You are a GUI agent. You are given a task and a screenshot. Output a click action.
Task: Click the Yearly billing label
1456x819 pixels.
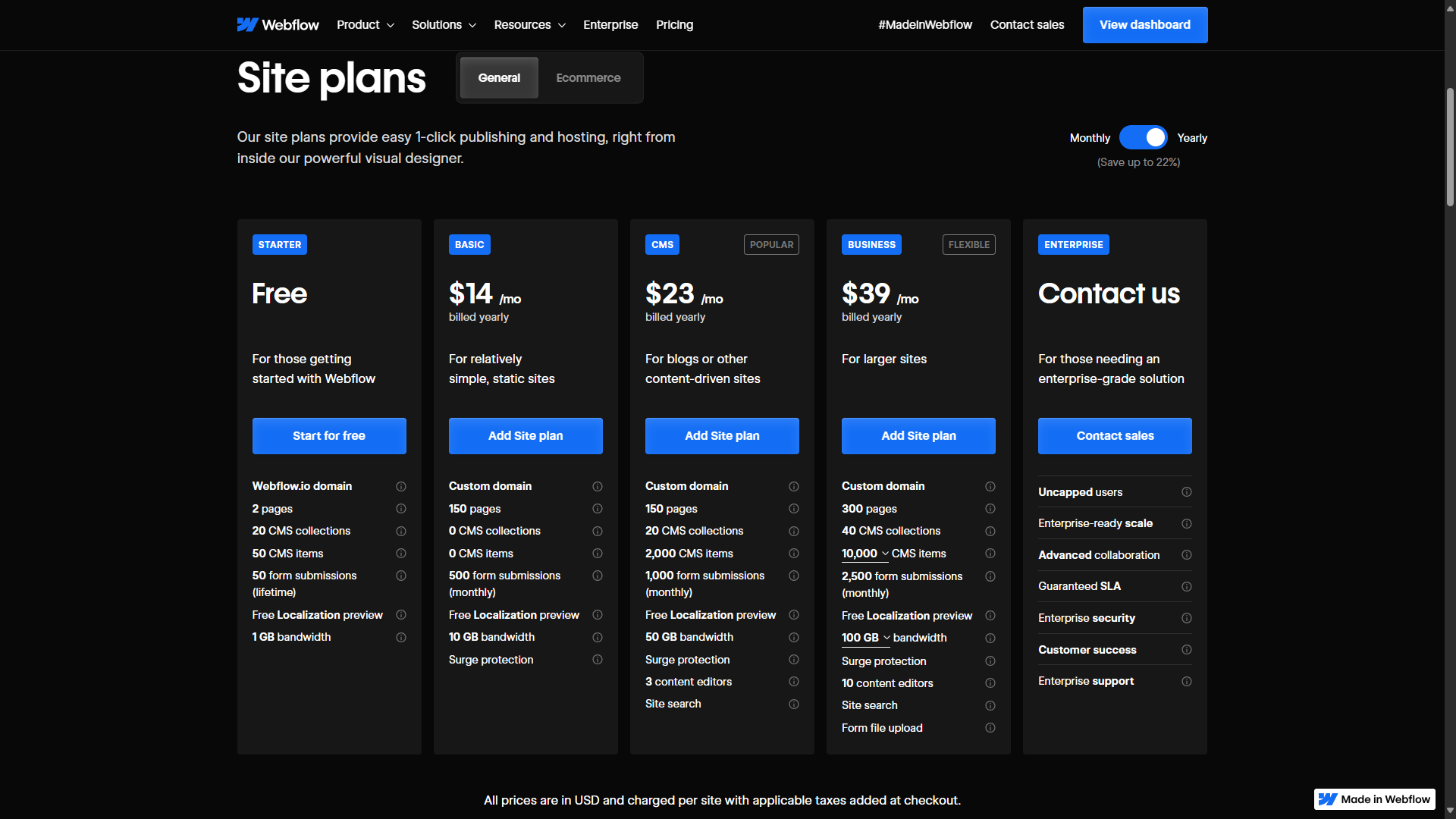point(1192,138)
